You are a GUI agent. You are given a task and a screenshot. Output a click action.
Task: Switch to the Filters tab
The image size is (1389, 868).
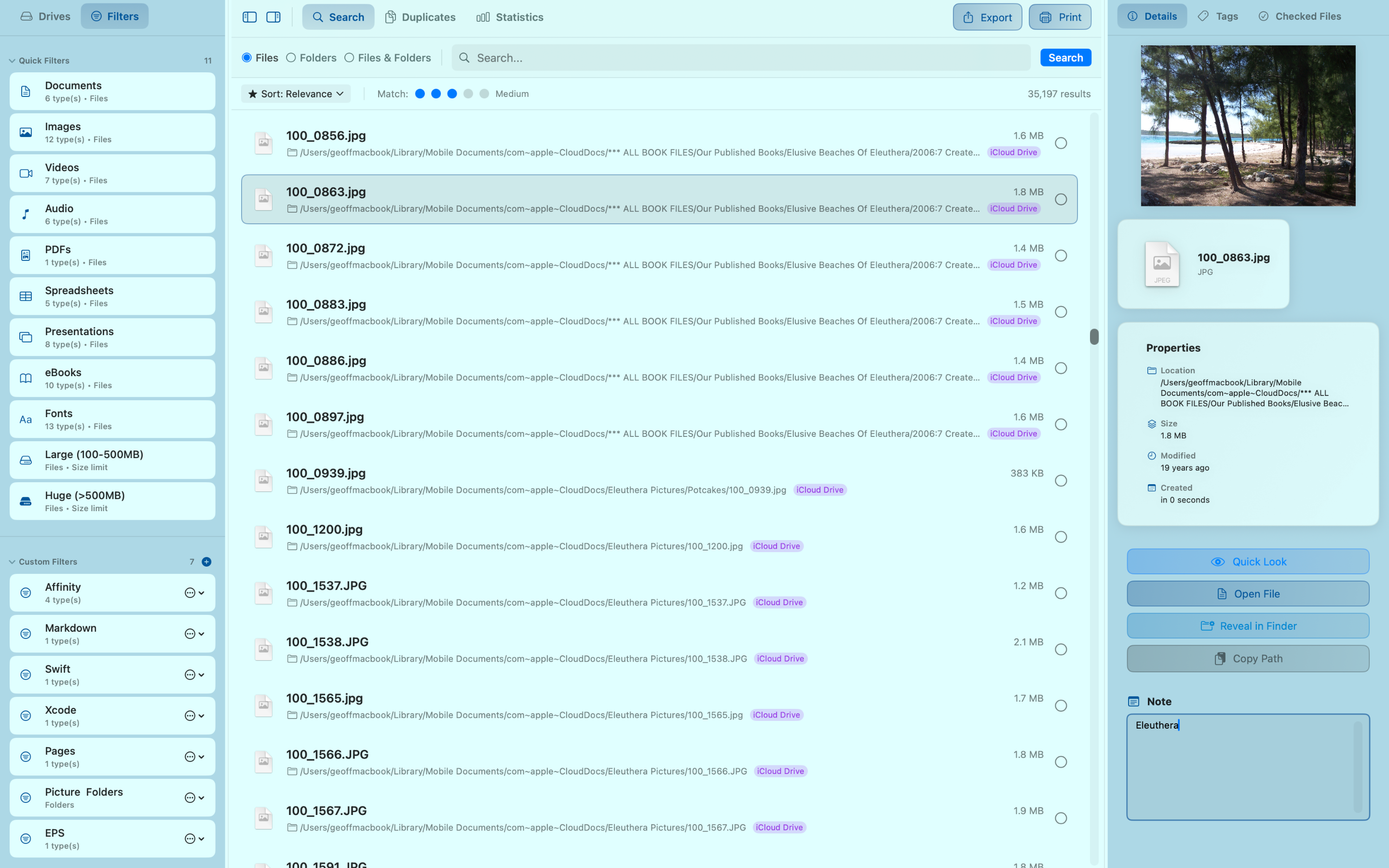pos(115,16)
